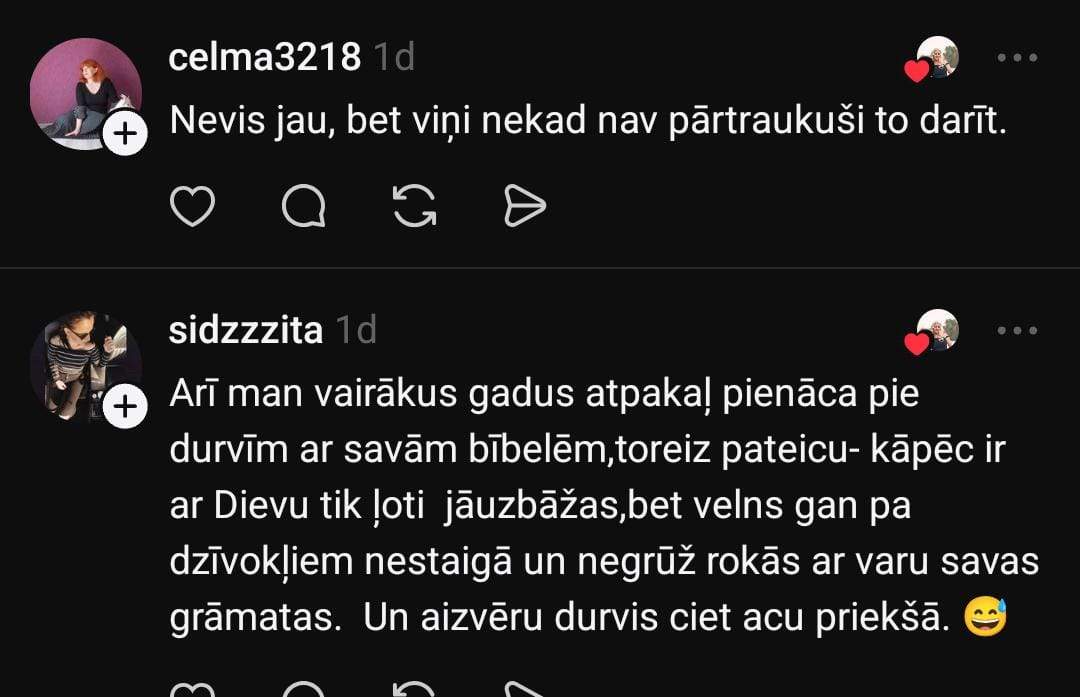Image resolution: width=1080 pixels, height=697 pixels.
Task: Reply to celma3218's comment via speech bubble
Action: click(x=303, y=206)
